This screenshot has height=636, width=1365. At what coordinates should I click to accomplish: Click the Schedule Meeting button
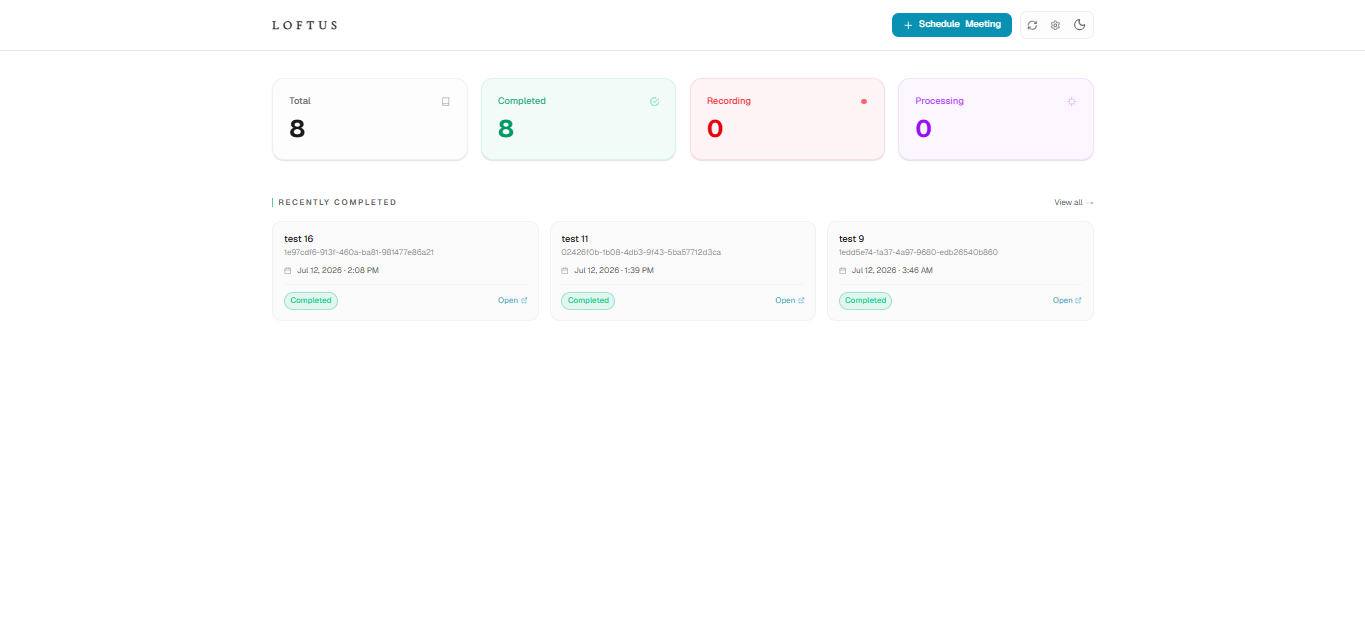coord(952,25)
